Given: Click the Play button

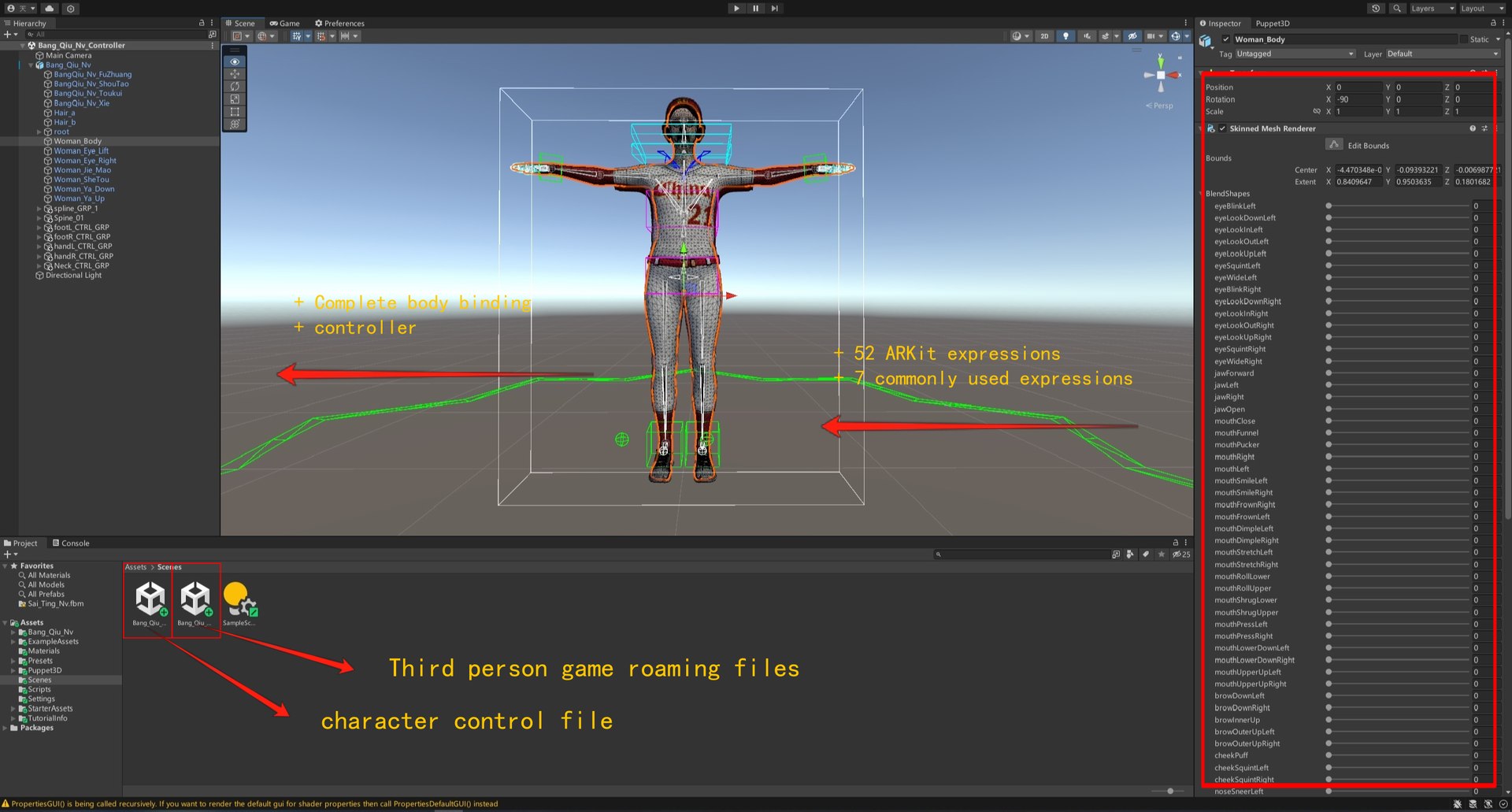Looking at the screenshot, I should (736, 8).
